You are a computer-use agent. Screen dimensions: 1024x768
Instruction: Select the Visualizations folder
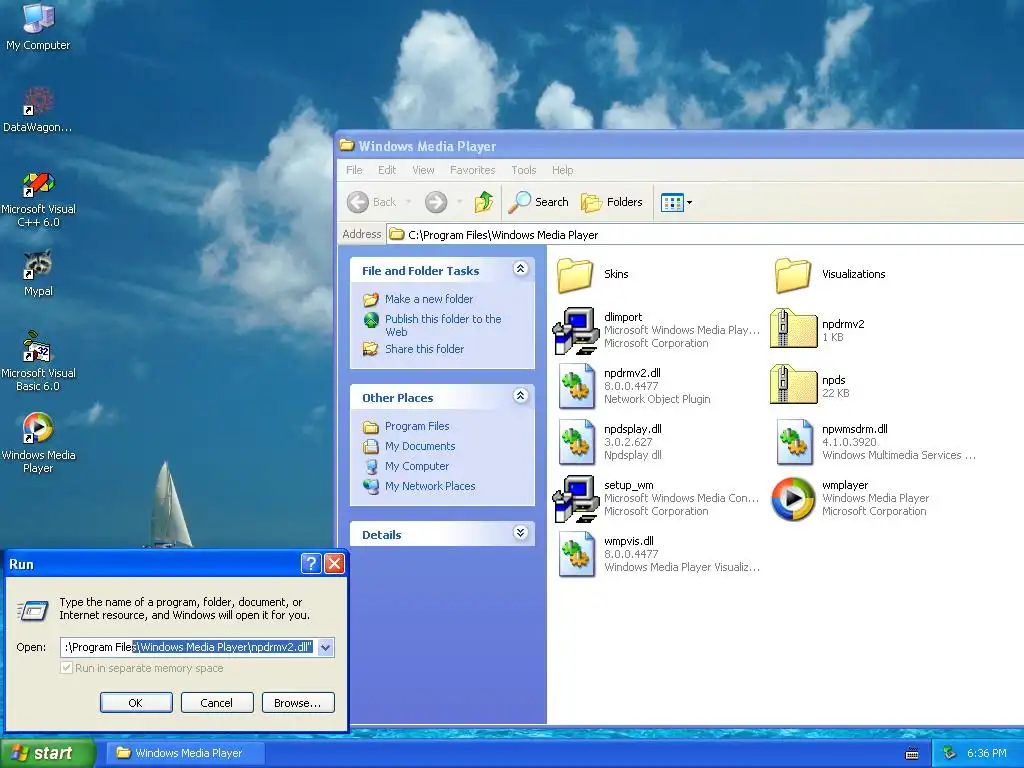point(829,274)
